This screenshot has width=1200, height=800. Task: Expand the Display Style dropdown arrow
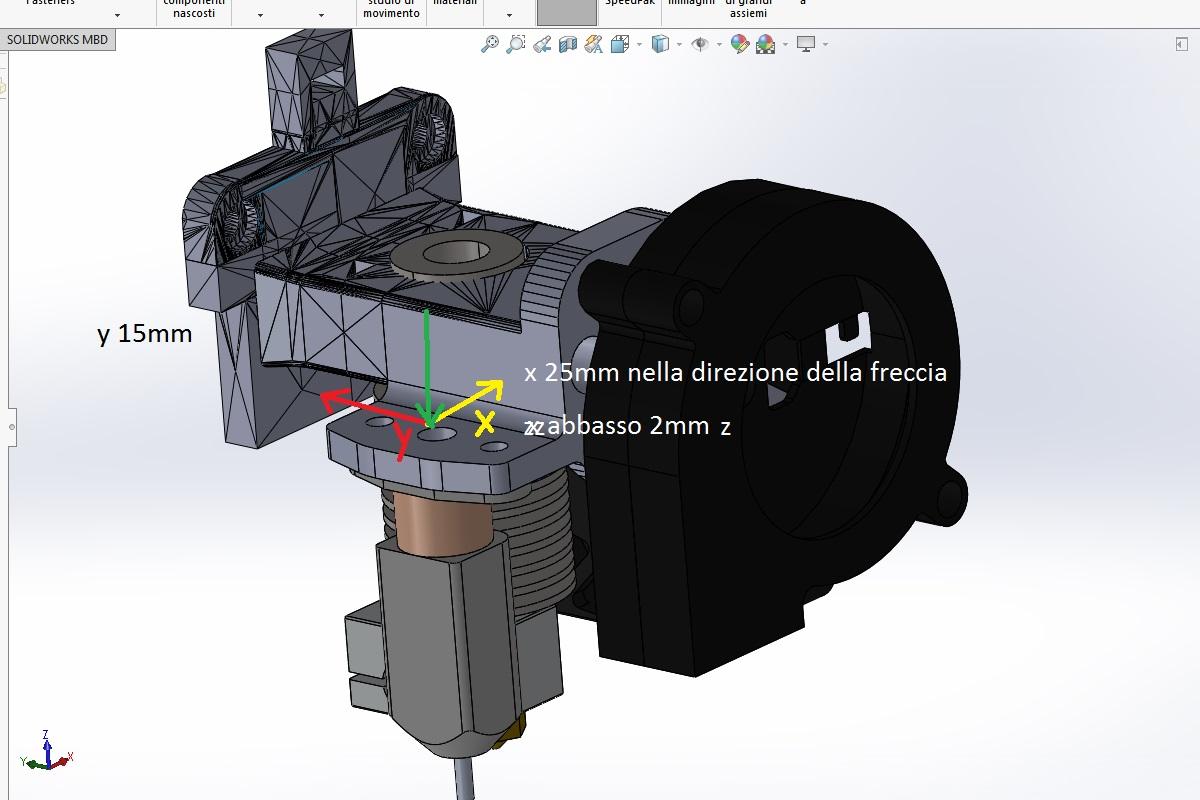(x=679, y=45)
